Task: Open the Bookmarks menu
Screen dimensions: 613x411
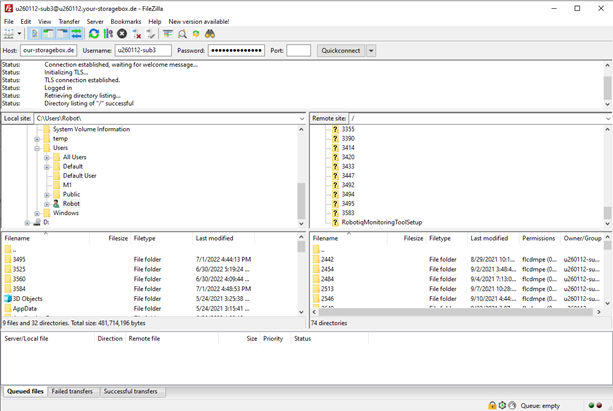Action: 125,22
